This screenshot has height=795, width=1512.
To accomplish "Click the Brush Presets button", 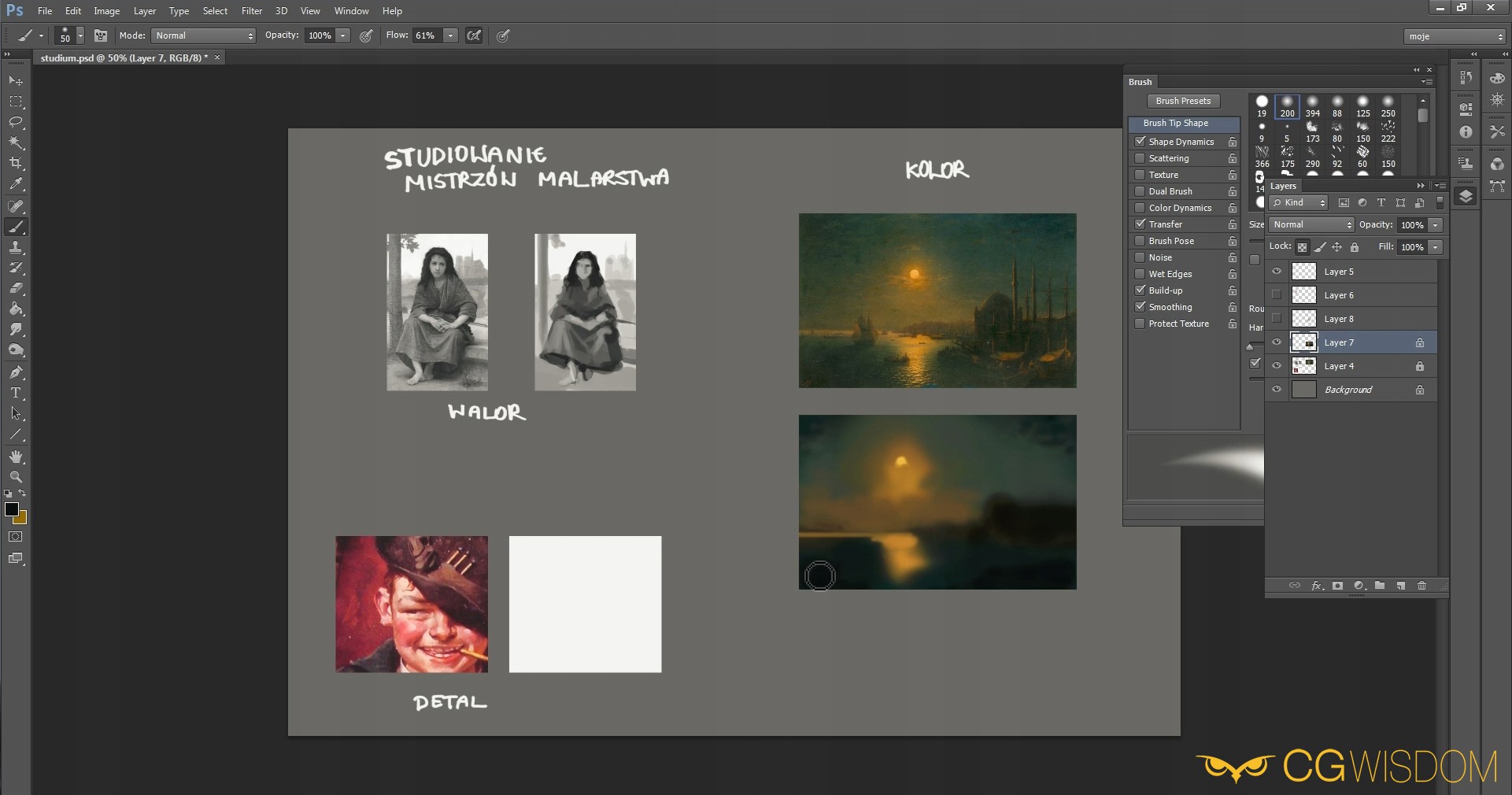I will 1183,101.
